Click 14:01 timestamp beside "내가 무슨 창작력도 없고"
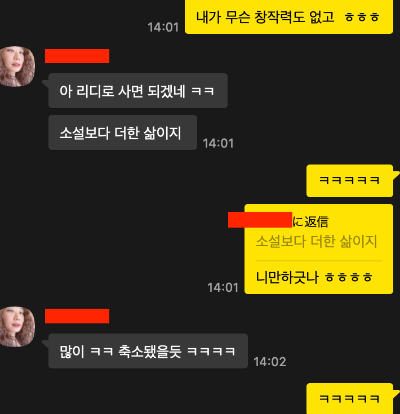 pos(163,27)
